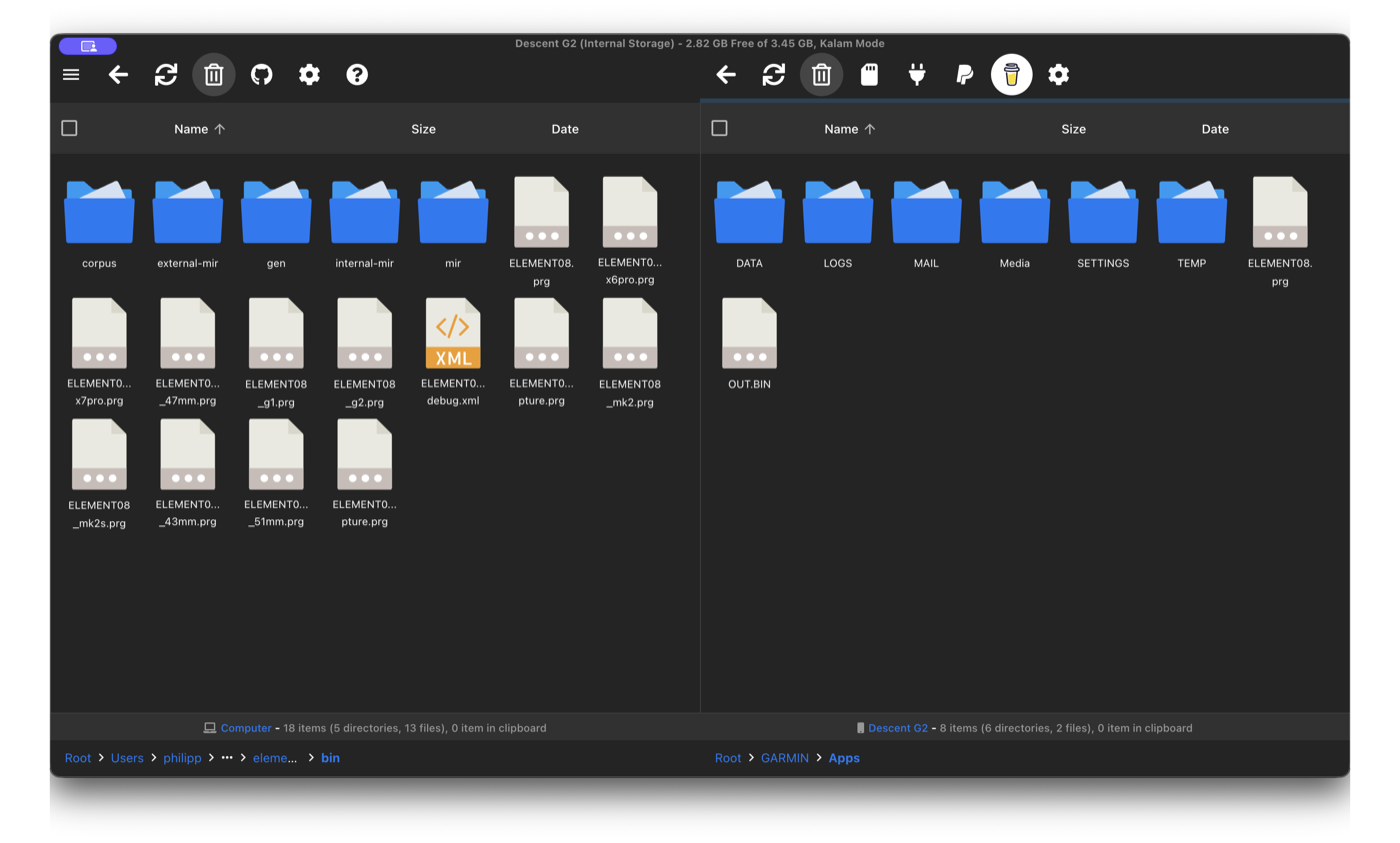Sort right pane by Size column
This screenshot has height=843, width=1400.
pyautogui.click(x=1073, y=129)
